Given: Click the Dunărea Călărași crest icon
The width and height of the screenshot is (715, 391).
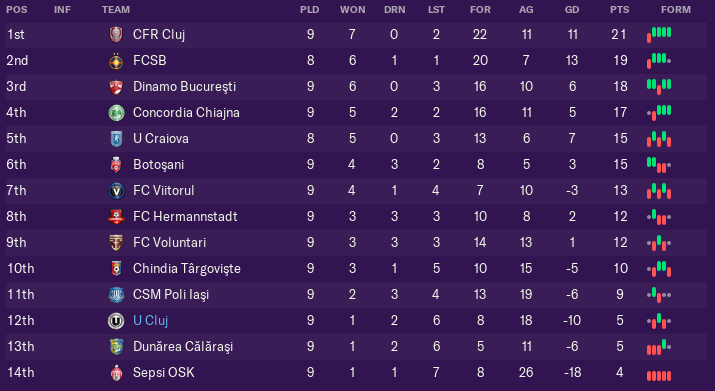Looking at the screenshot, I should pyautogui.click(x=116, y=347).
